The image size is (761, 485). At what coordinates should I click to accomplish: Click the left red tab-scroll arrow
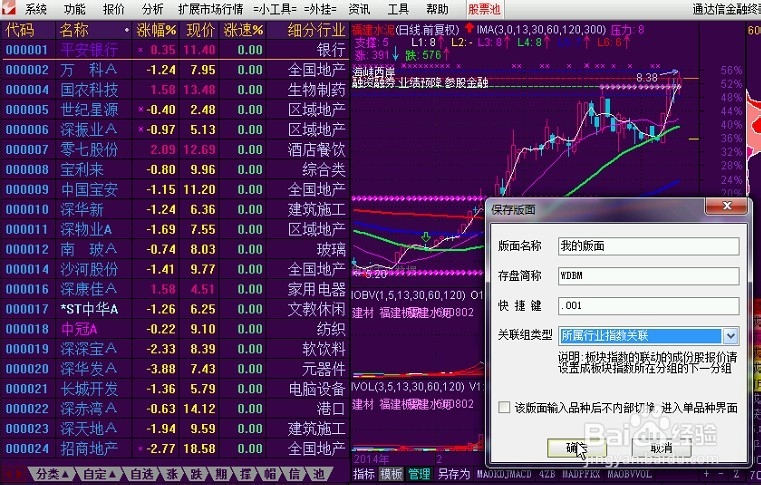tap(8, 474)
